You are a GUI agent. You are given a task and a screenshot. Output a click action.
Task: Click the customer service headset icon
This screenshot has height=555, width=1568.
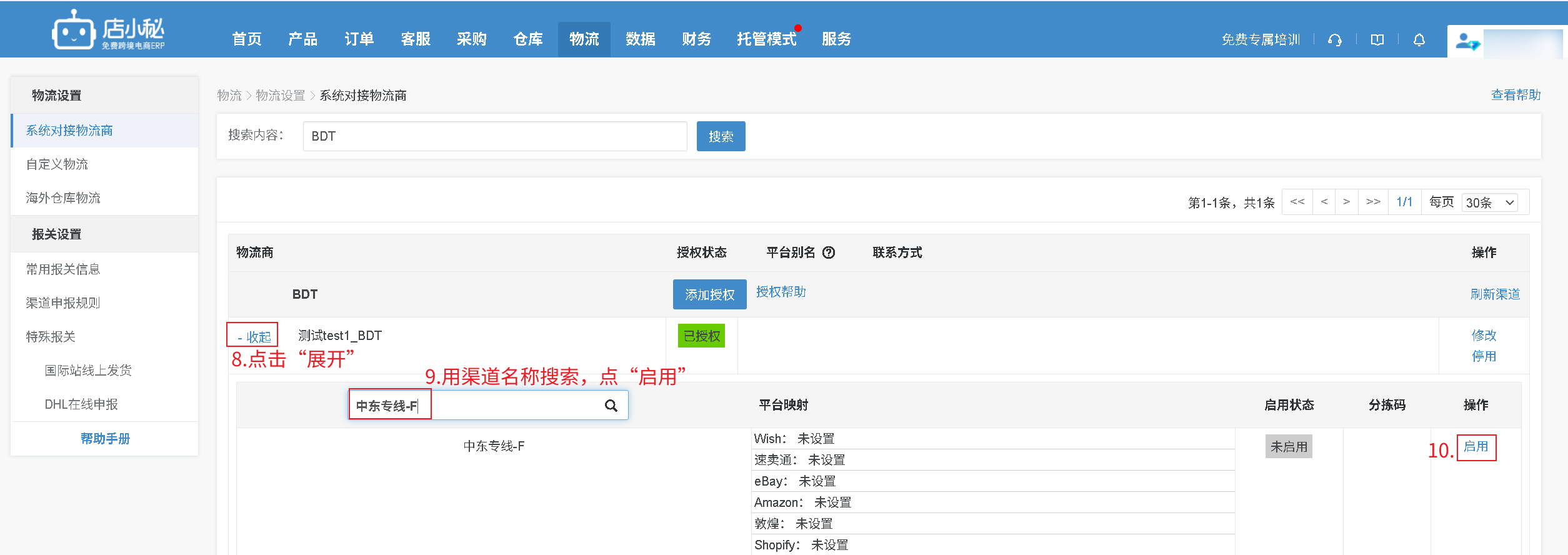point(1335,40)
